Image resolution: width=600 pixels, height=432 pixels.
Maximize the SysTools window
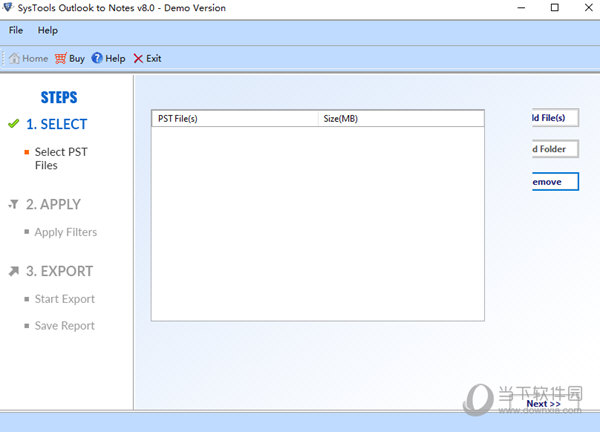pyautogui.click(x=554, y=8)
